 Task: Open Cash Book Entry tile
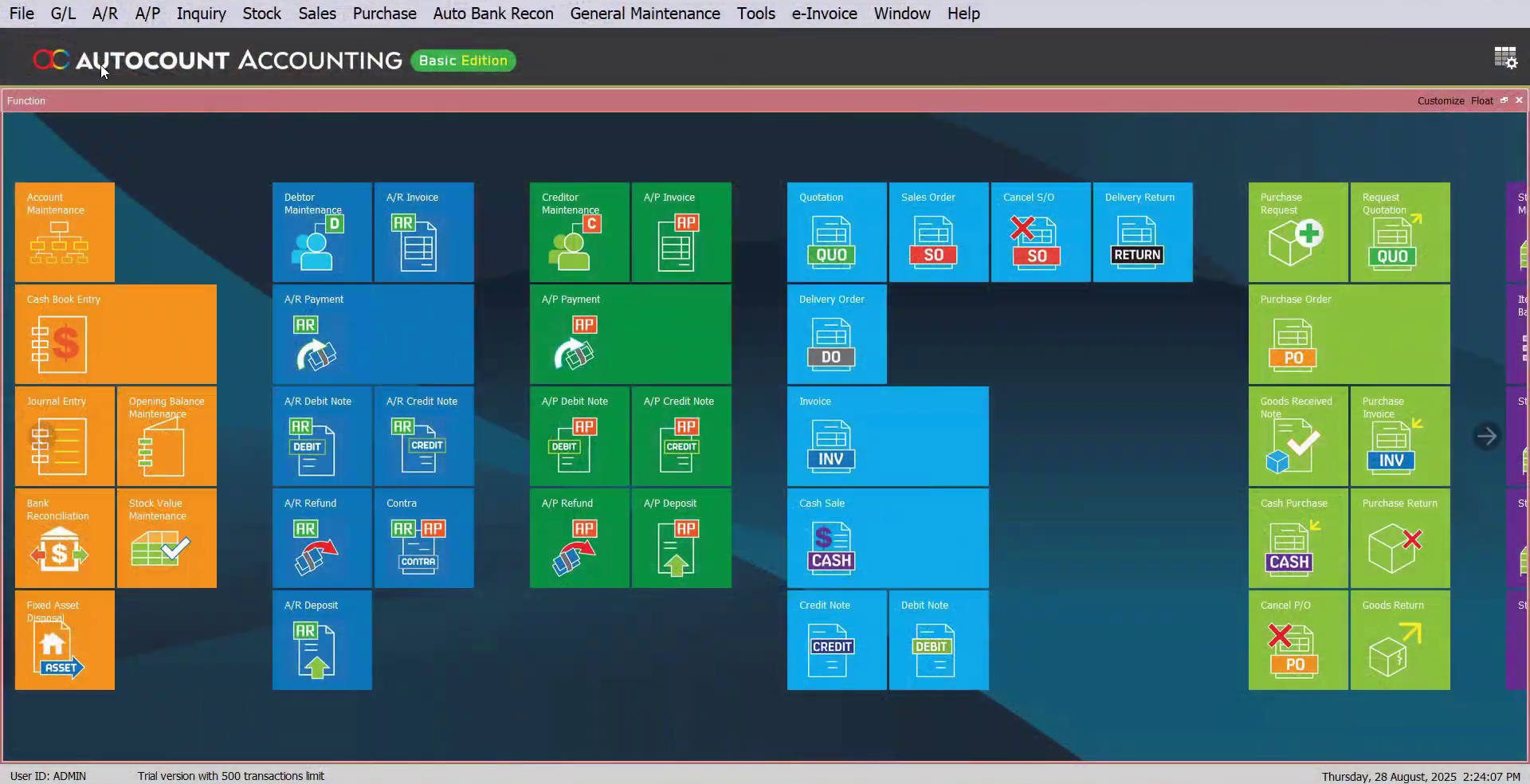tap(116, 334)
